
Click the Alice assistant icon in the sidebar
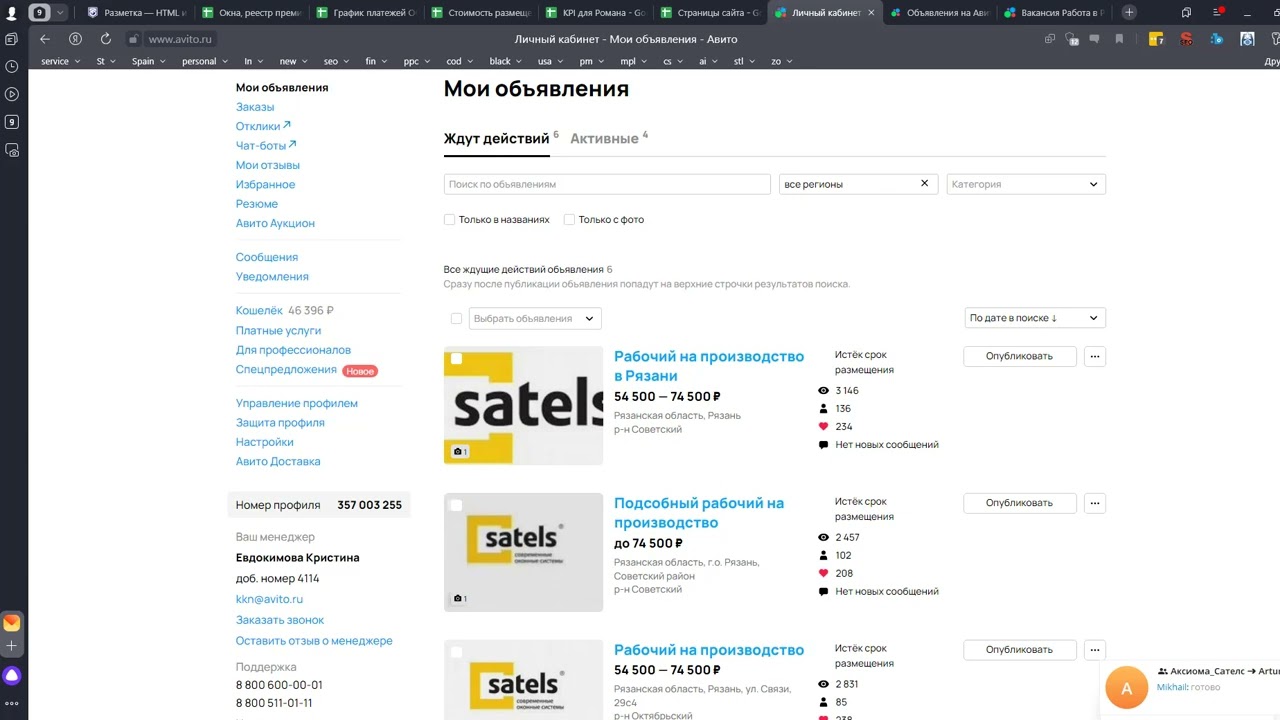(x=12, y=675)
